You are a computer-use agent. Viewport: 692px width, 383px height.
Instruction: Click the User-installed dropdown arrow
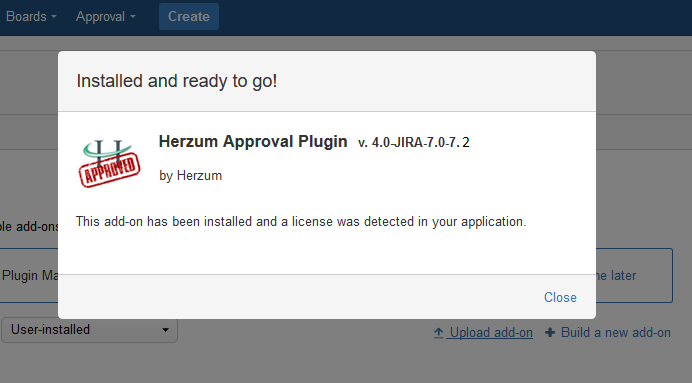(165, 330)
